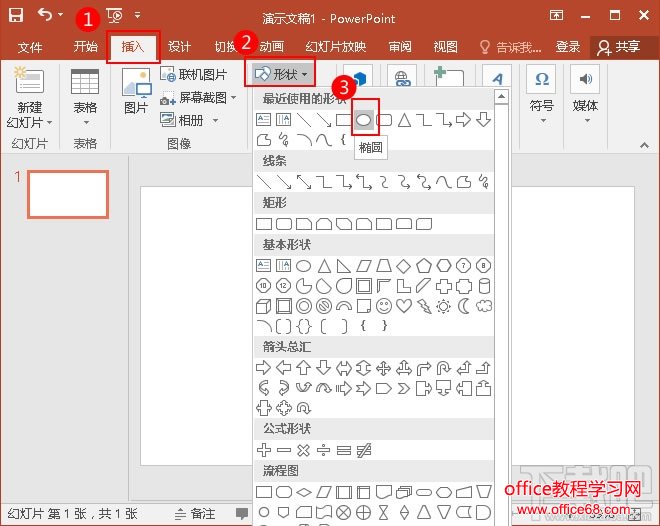Click the Picture (图片) button
The height and width of the screenshot is (526, 660).
[135, 95]
